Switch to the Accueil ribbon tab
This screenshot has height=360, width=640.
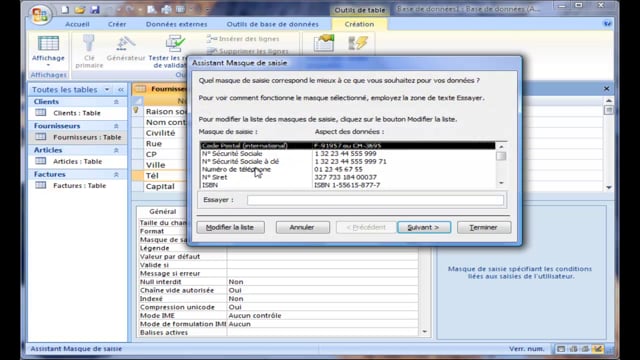77,24
